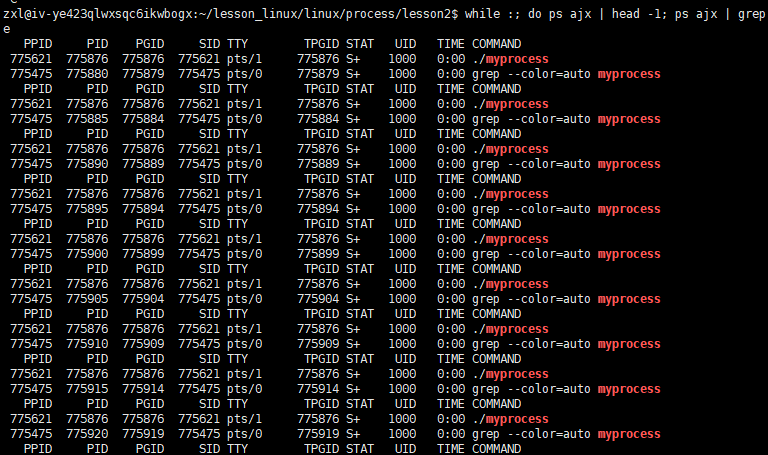The height and width of the screenshot is (455, 768).
Task: Click the lone wrapped letter "e" line
Action: (6, 29)
